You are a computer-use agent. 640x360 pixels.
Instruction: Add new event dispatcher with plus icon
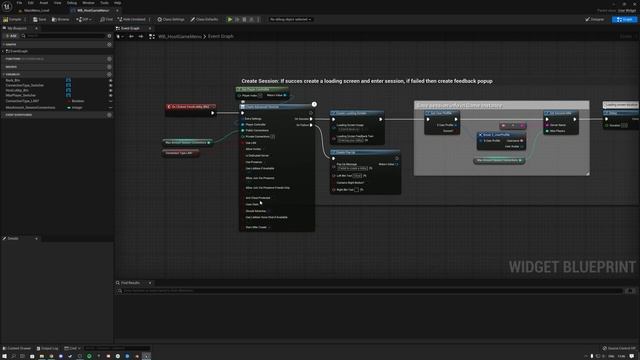point(109,115)
